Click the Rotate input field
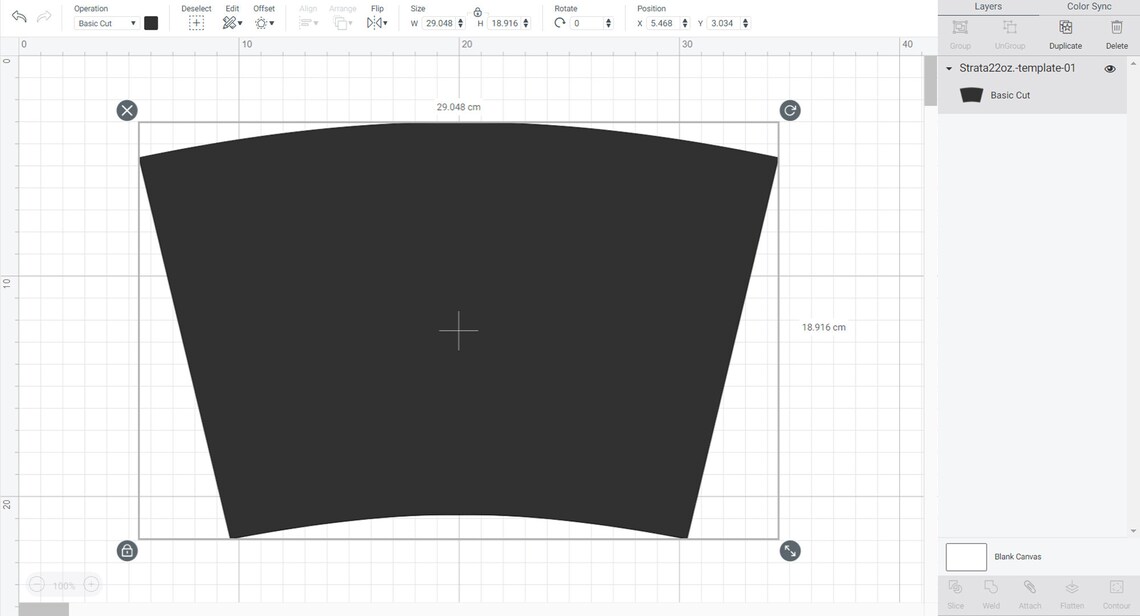This screenshot has height=616, width=1140. tap(585, 22)
